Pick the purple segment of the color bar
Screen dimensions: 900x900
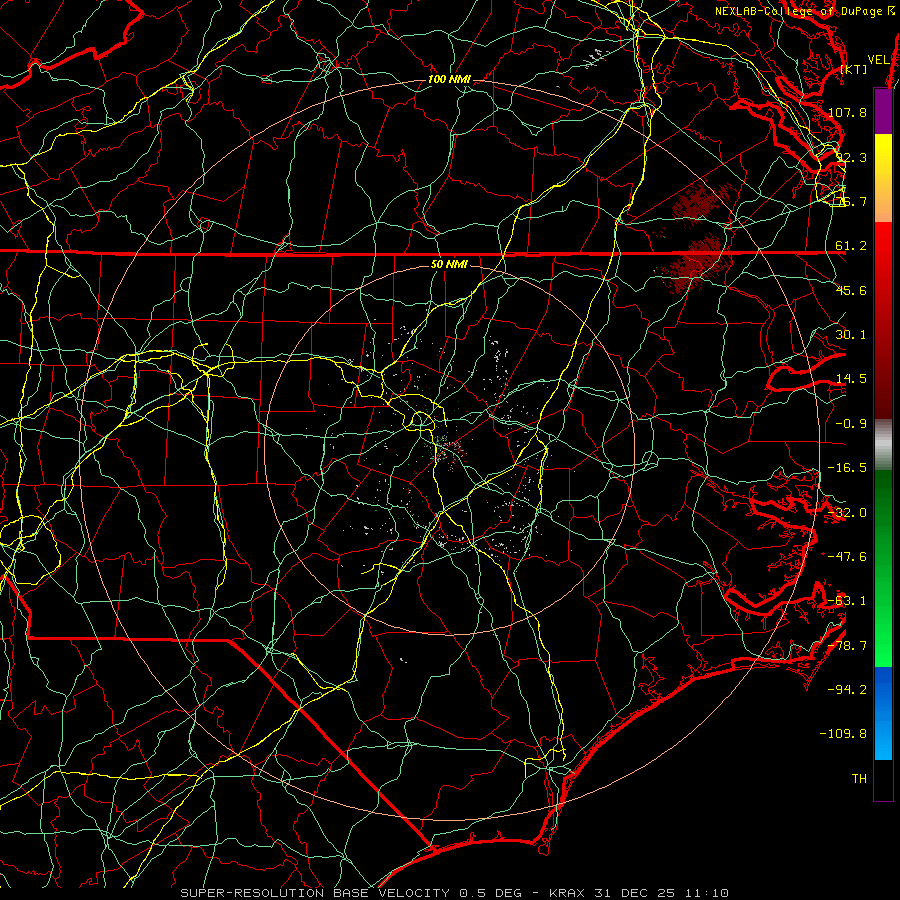tap(883, 111)
